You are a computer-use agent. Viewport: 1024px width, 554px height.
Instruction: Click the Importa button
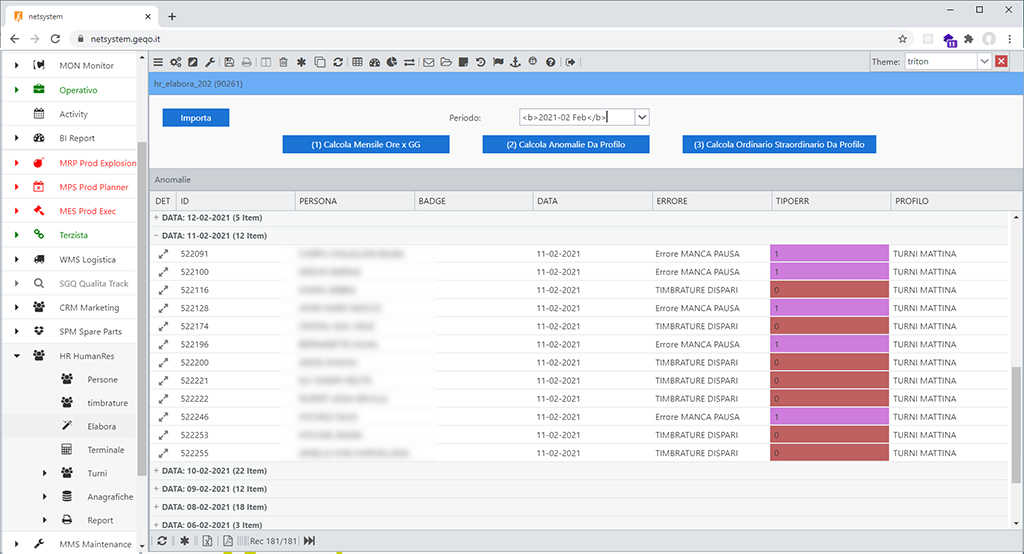click(x=196, y=118)
